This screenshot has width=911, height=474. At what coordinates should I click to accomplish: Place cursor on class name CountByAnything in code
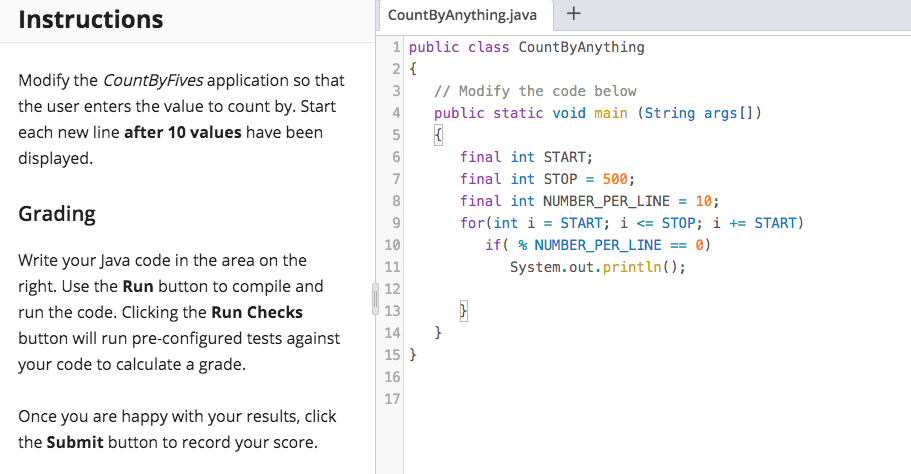(582, 47)
